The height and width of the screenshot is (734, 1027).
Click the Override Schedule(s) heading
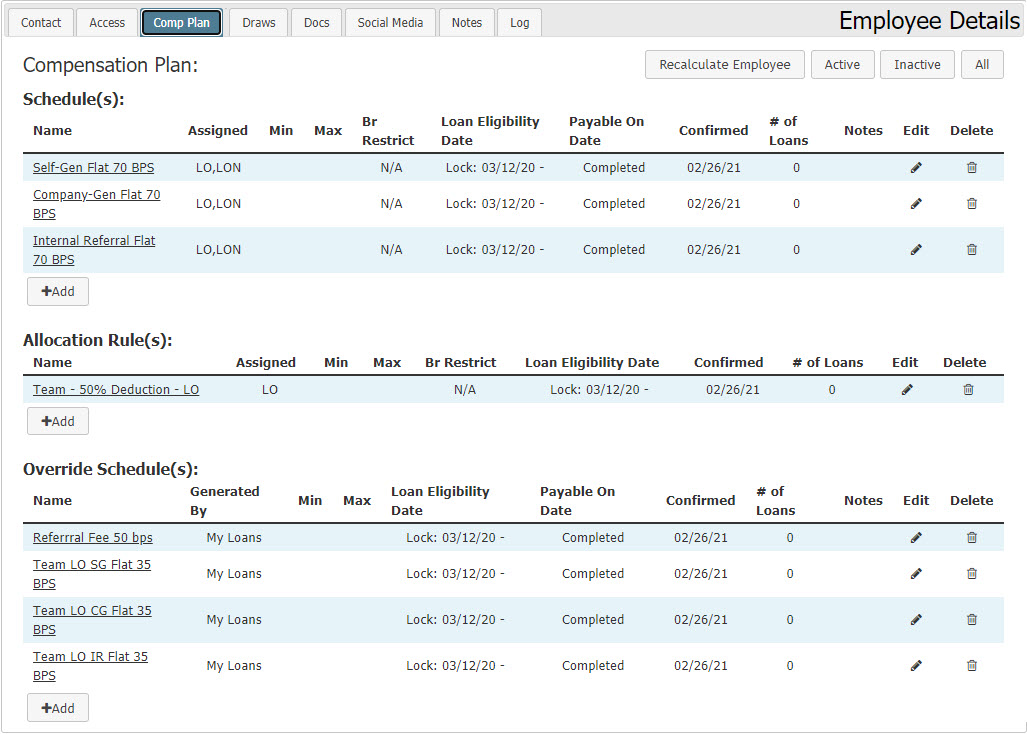110,469
